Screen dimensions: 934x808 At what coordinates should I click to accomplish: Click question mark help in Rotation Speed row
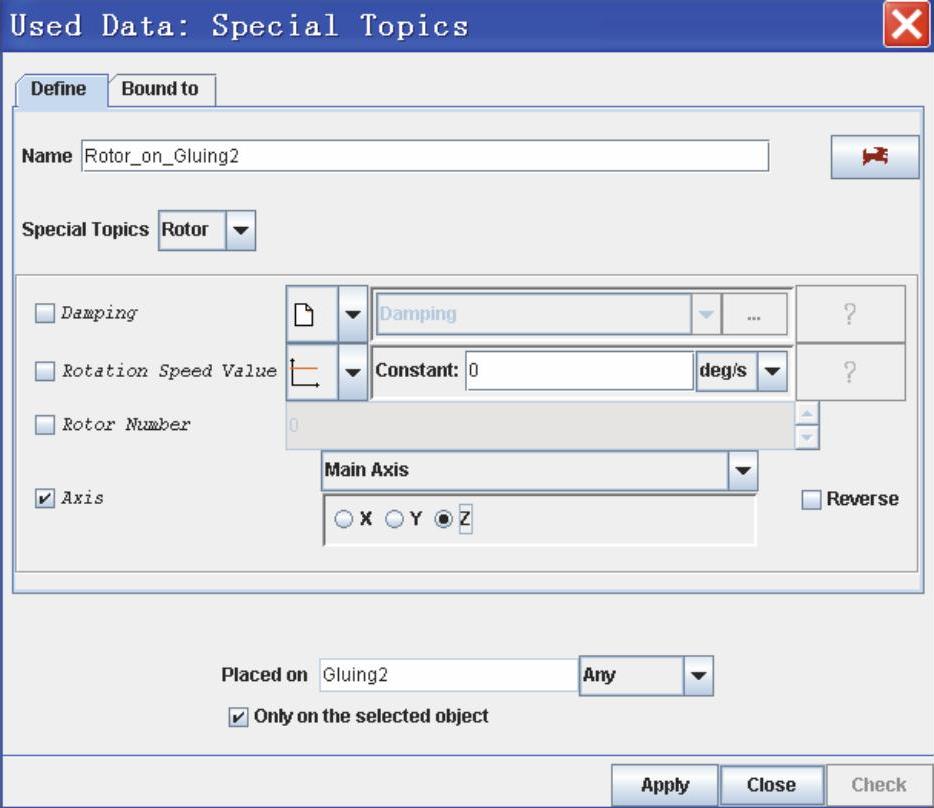pos(850,372)
